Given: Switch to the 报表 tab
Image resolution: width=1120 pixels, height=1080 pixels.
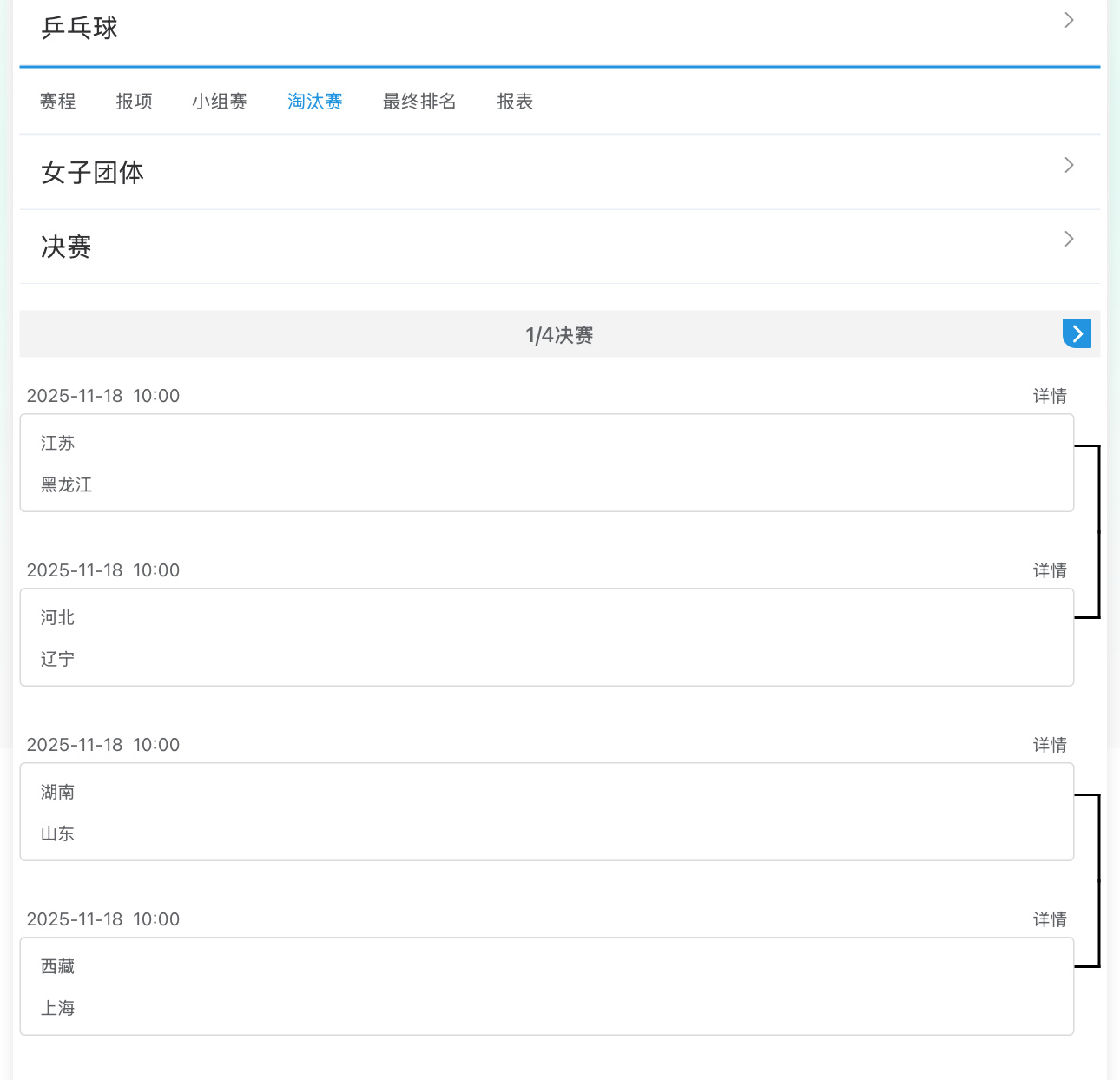Looking at the screenshot, I should (515, 101).
